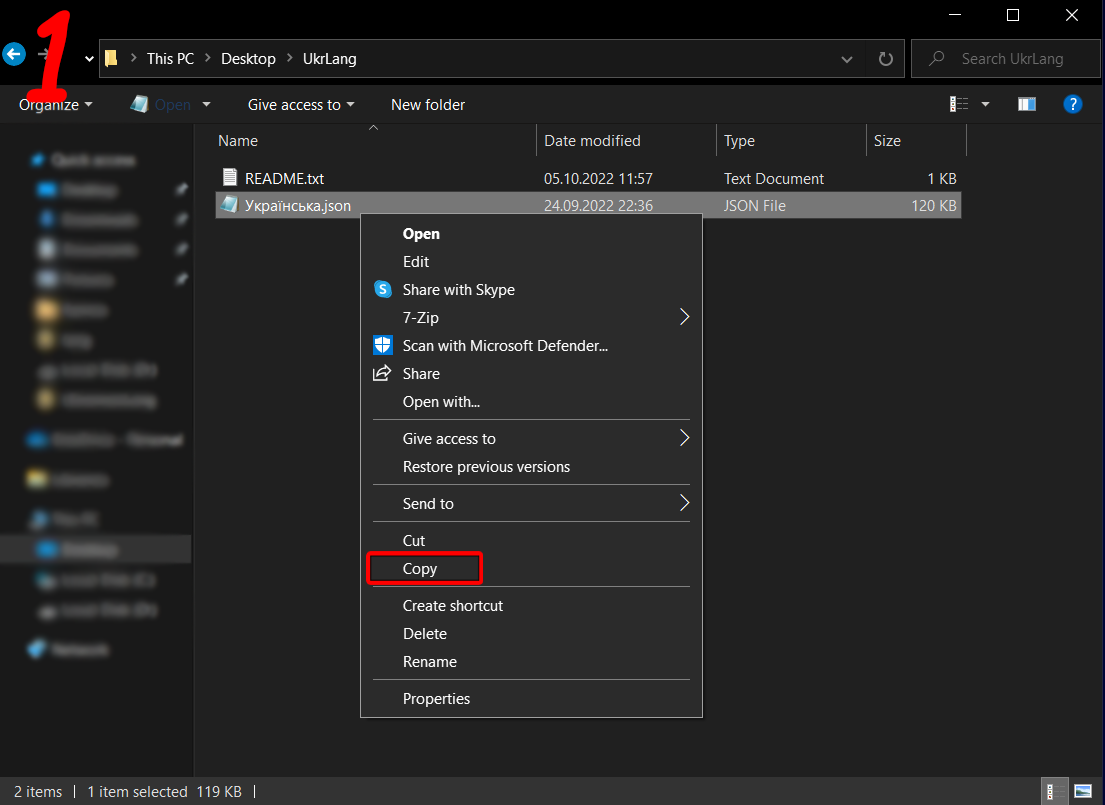The image size is (1105, 805).
Task: Click the New folder button
Action: [428, 105]
